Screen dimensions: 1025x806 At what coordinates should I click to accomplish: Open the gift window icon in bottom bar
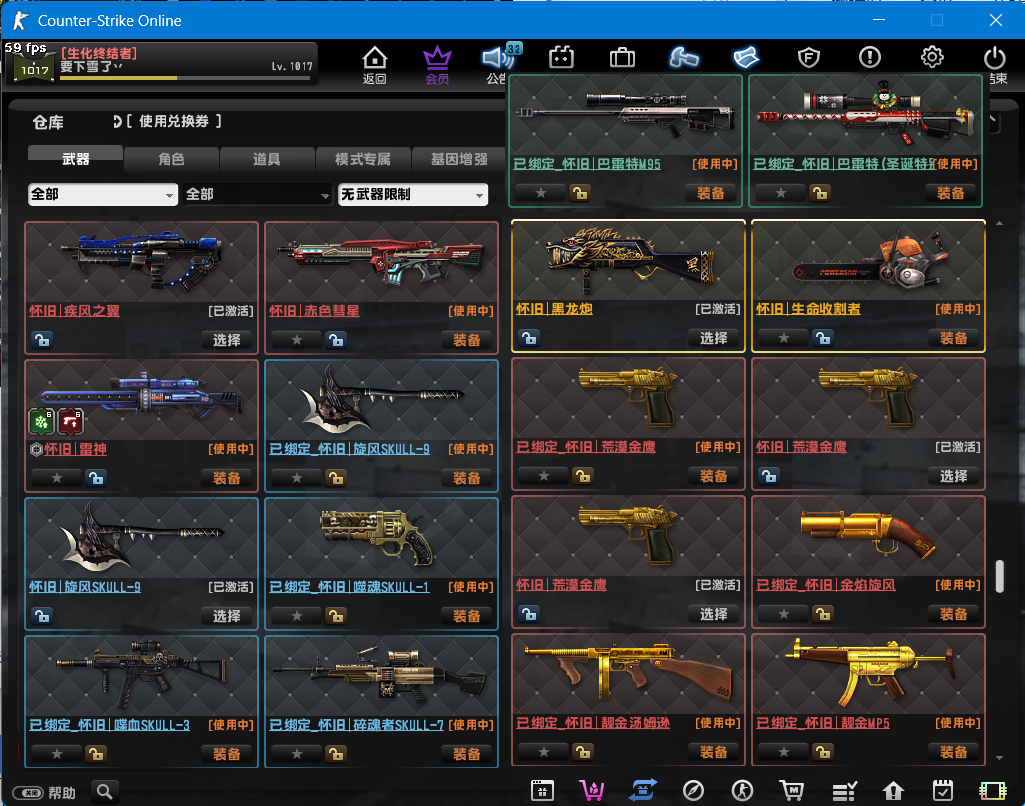(x=542, y=791)
